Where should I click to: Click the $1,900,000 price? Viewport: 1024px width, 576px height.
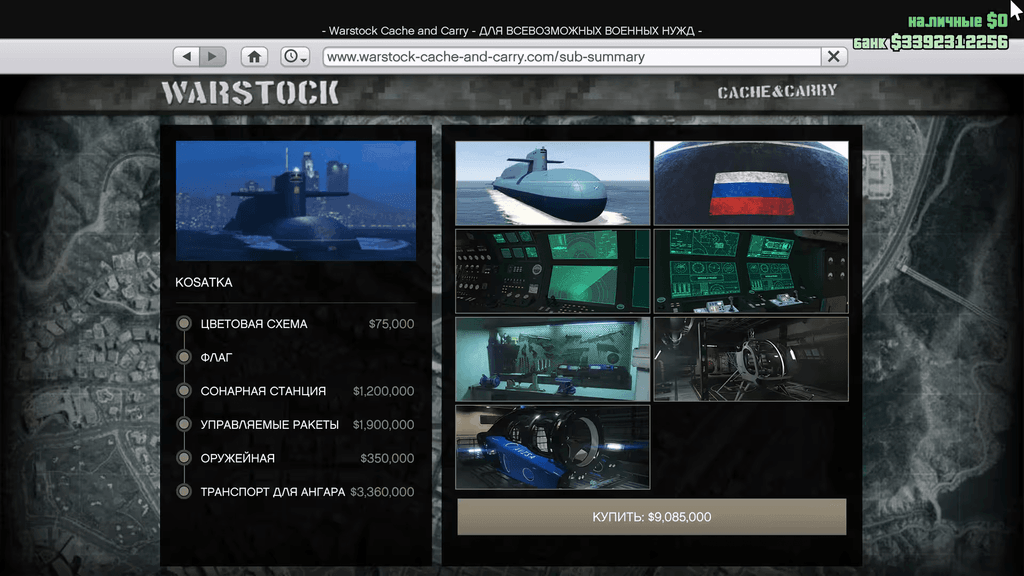point(383,424)
